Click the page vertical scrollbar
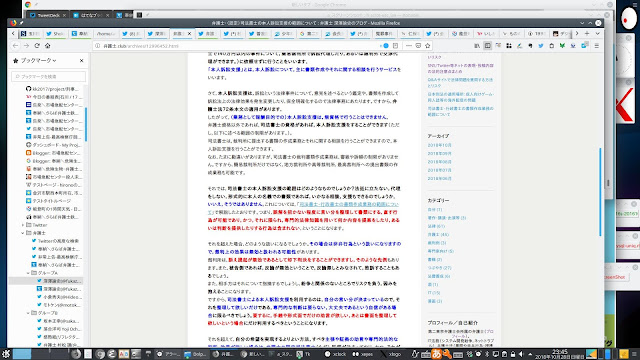The width and height of the screenshot is (640, 360). (600, 191)
